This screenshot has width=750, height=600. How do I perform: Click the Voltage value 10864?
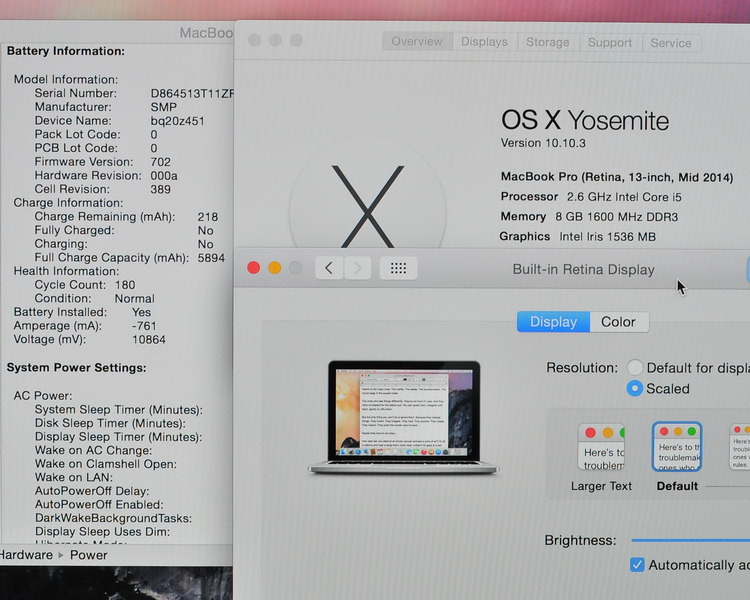149,340
